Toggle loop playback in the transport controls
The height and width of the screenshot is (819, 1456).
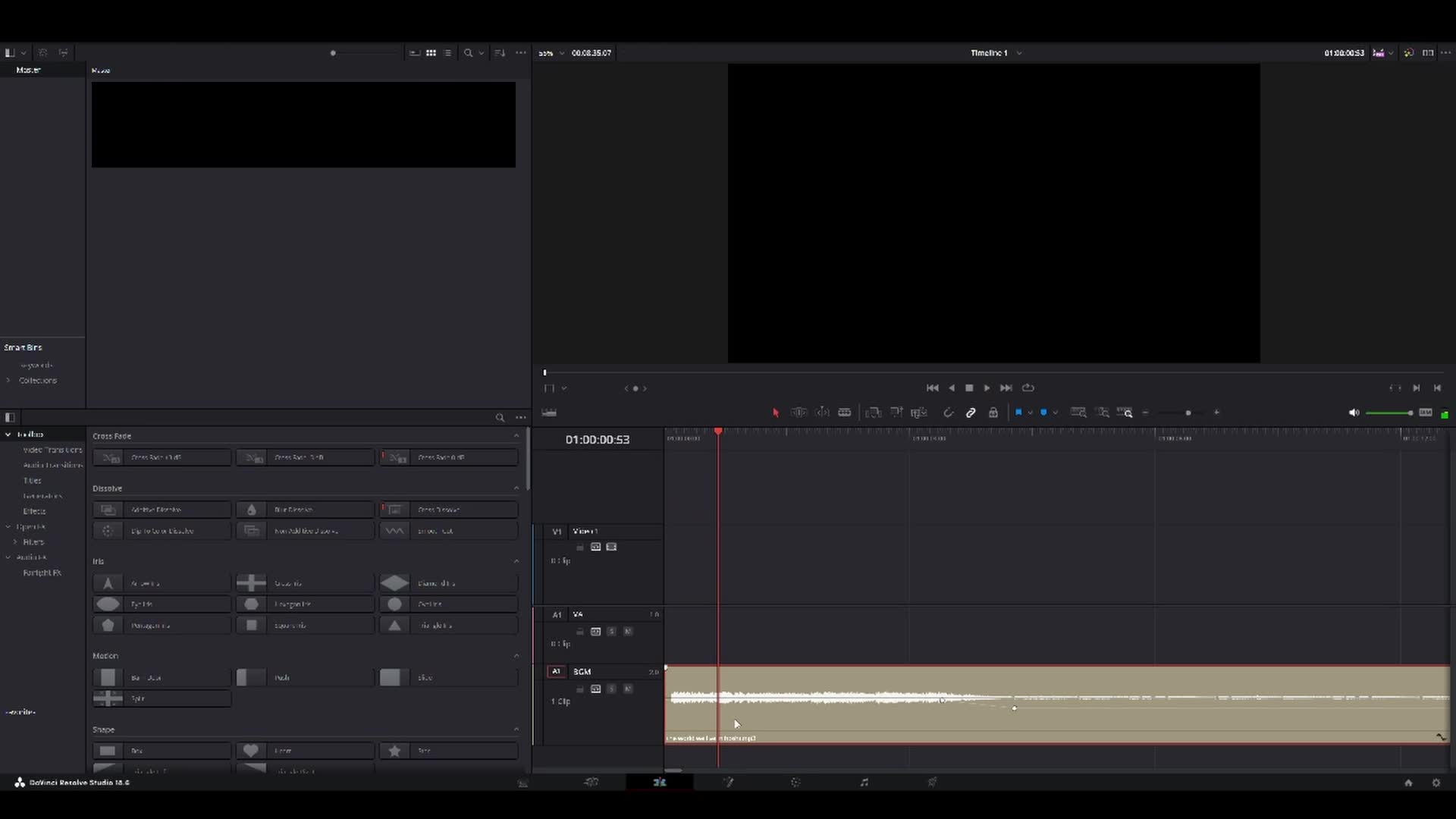1028,388
